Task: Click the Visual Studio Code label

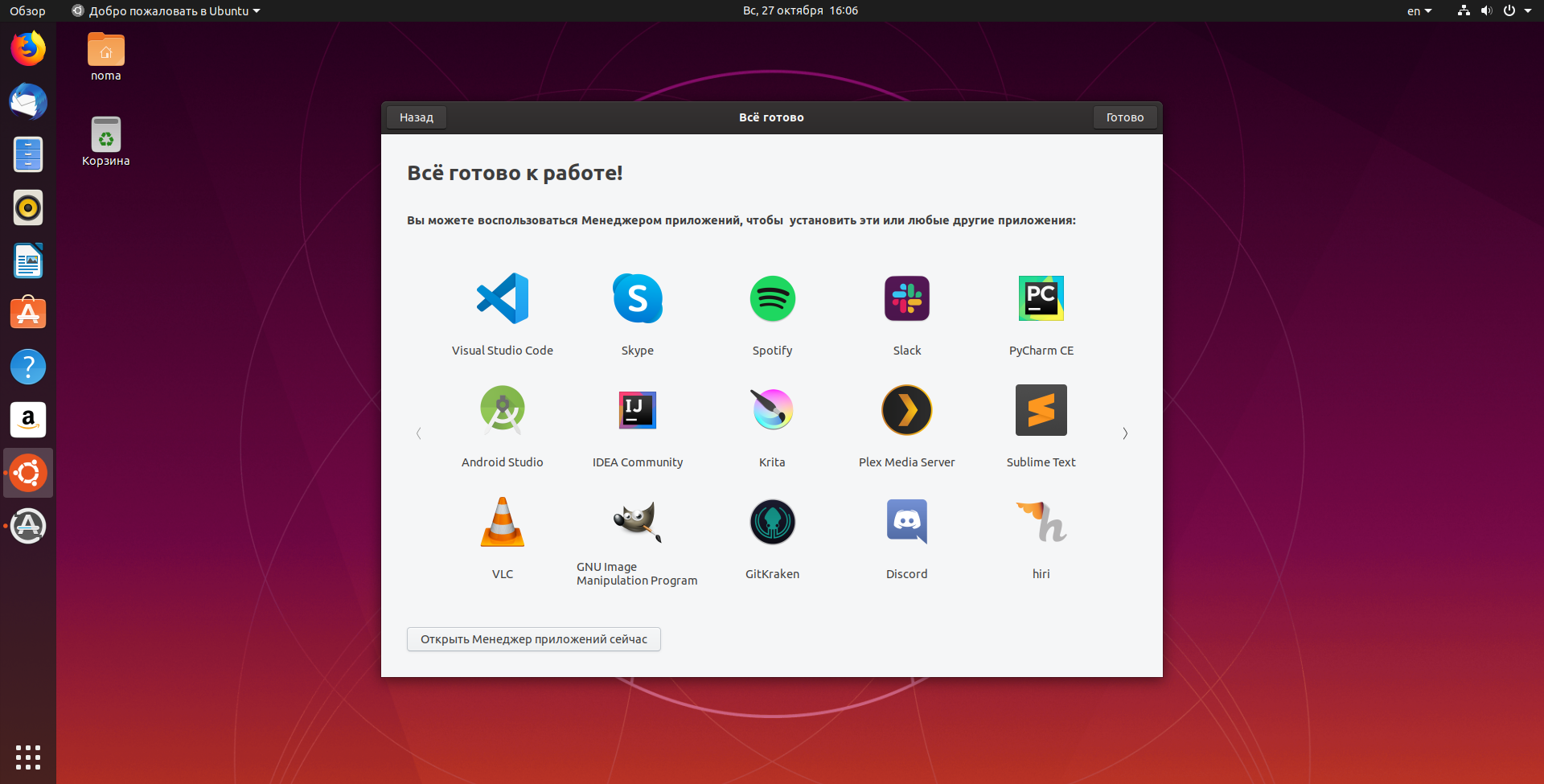Action: (503, 351)
